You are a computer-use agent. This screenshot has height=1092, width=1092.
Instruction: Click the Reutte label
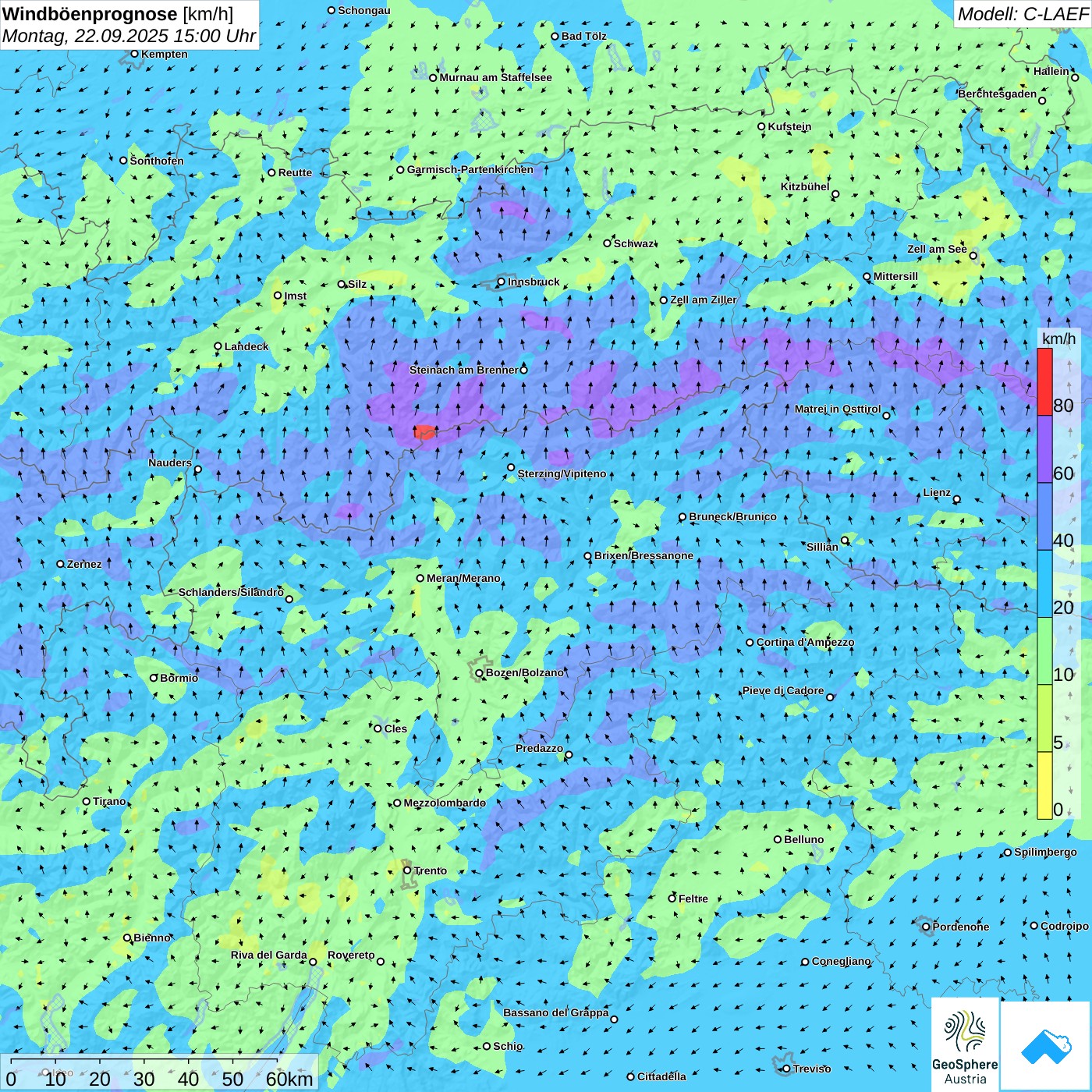[x=295, y=173]
